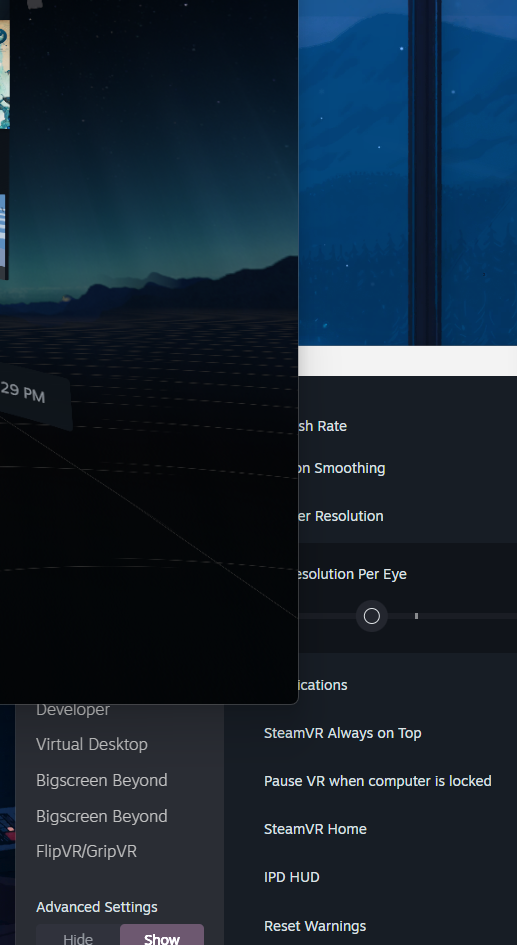The height and width of the screenshot is (945, 517).
Task: Click the colorful game cover thumbnail
Action: (x=4, y=74)
